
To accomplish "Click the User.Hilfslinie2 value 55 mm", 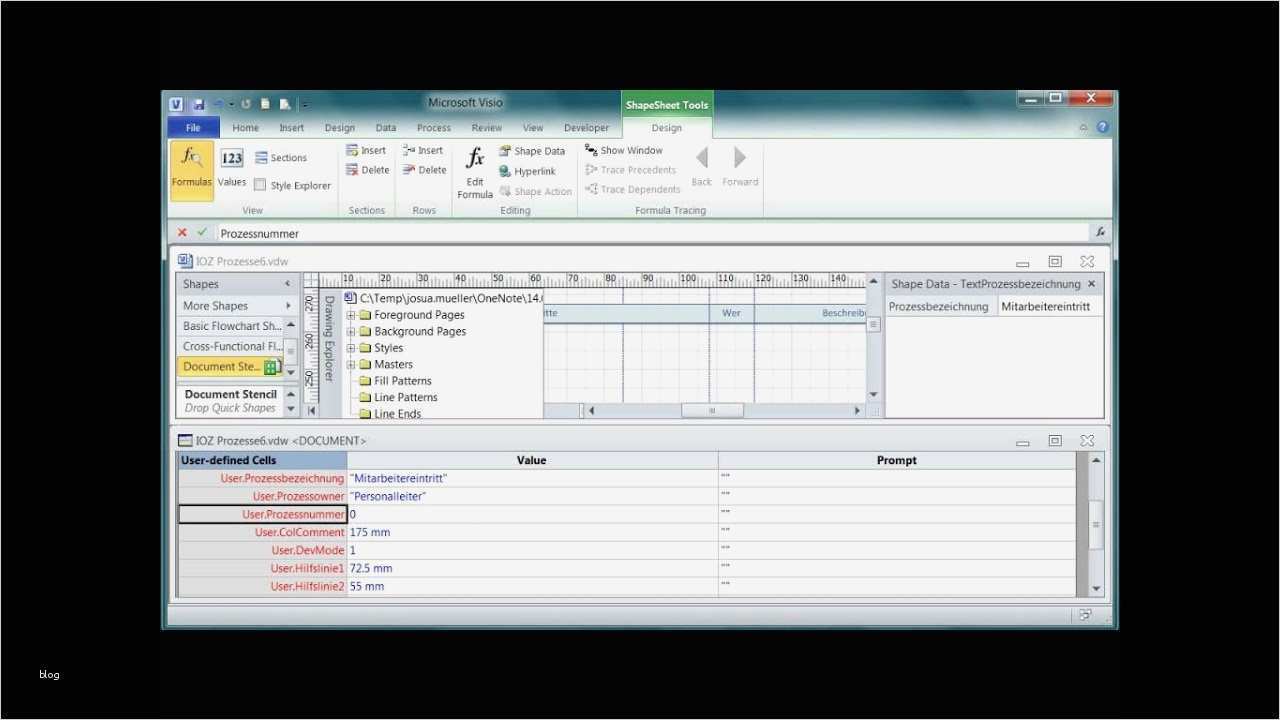I will (532, 586).
